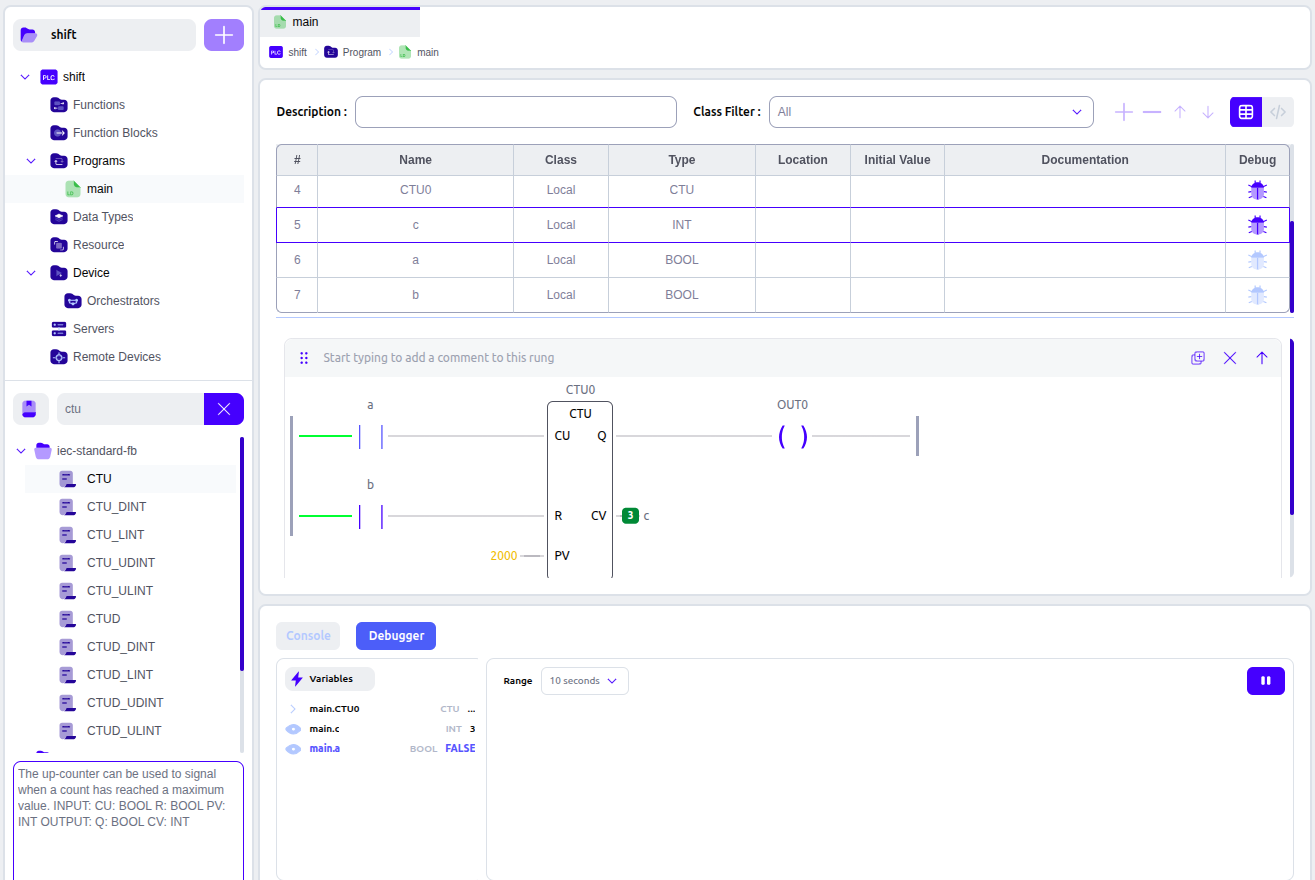
Task: Switch to the Debugger tab
Action: tap(396, 636)
